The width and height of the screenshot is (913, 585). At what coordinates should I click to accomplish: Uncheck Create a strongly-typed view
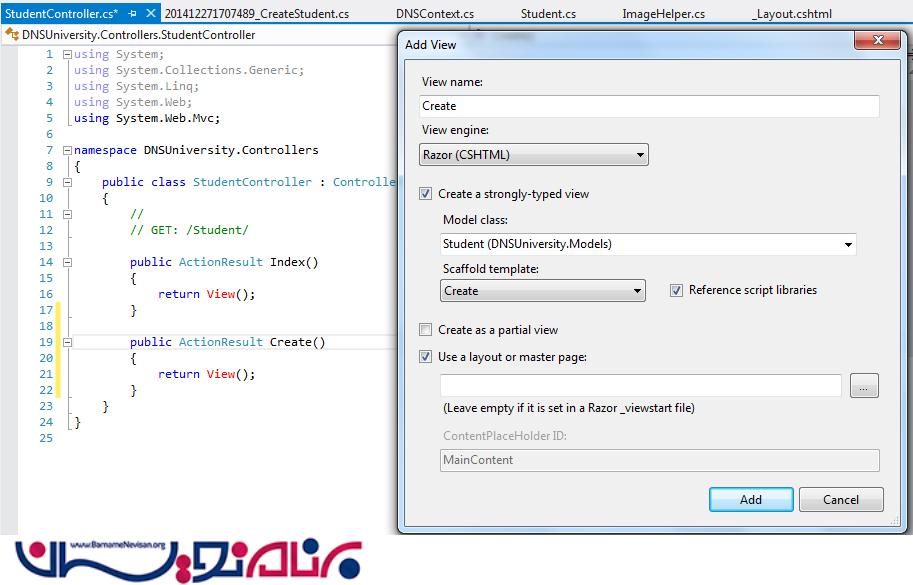click(x=427, y=194)
